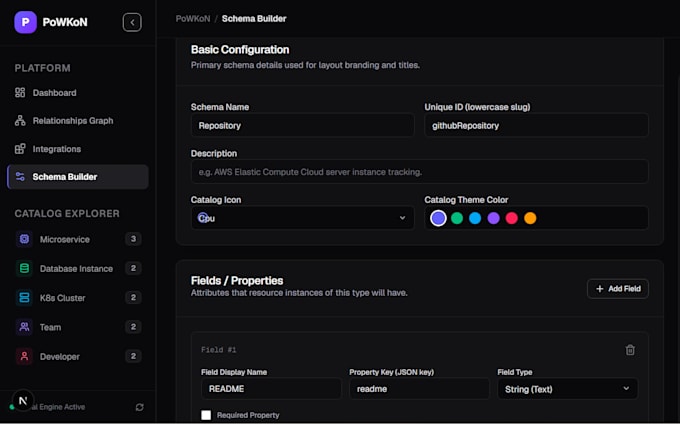Click the Unique ID slug input field
680x424 pixels.
click(536, 125)
